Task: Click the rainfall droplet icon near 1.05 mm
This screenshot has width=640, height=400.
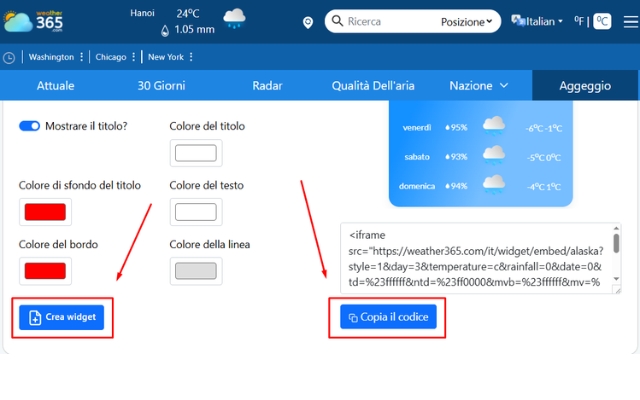Action: click(x=165, y=31)
